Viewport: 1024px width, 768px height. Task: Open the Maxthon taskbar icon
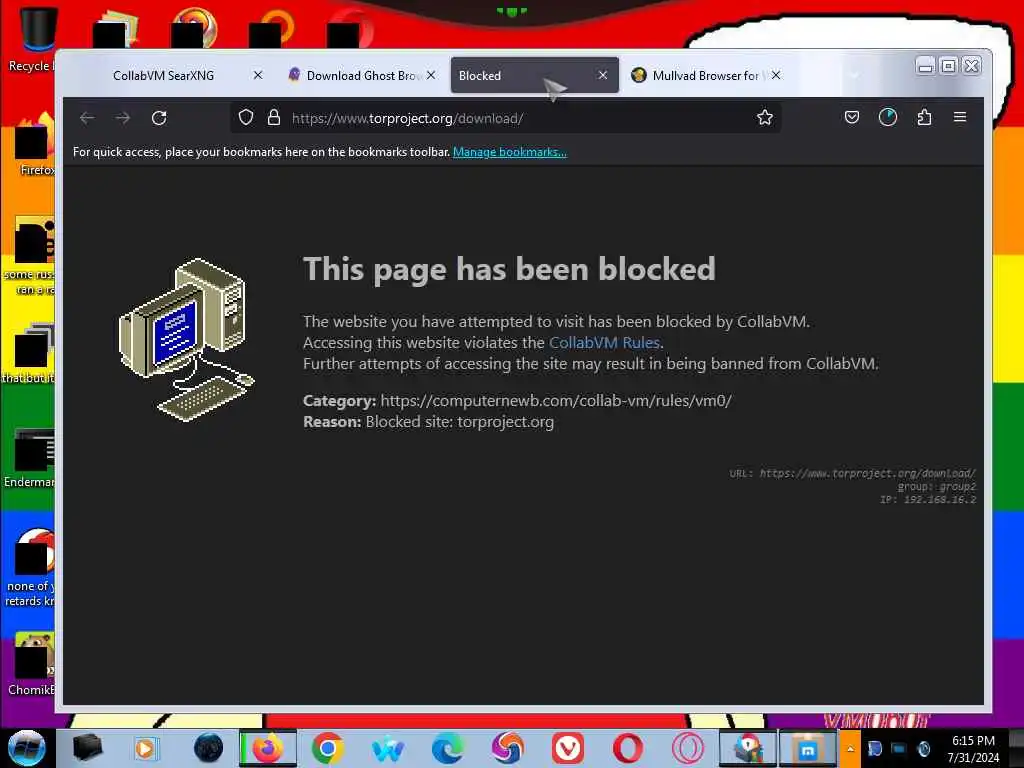tap(808, 748)
